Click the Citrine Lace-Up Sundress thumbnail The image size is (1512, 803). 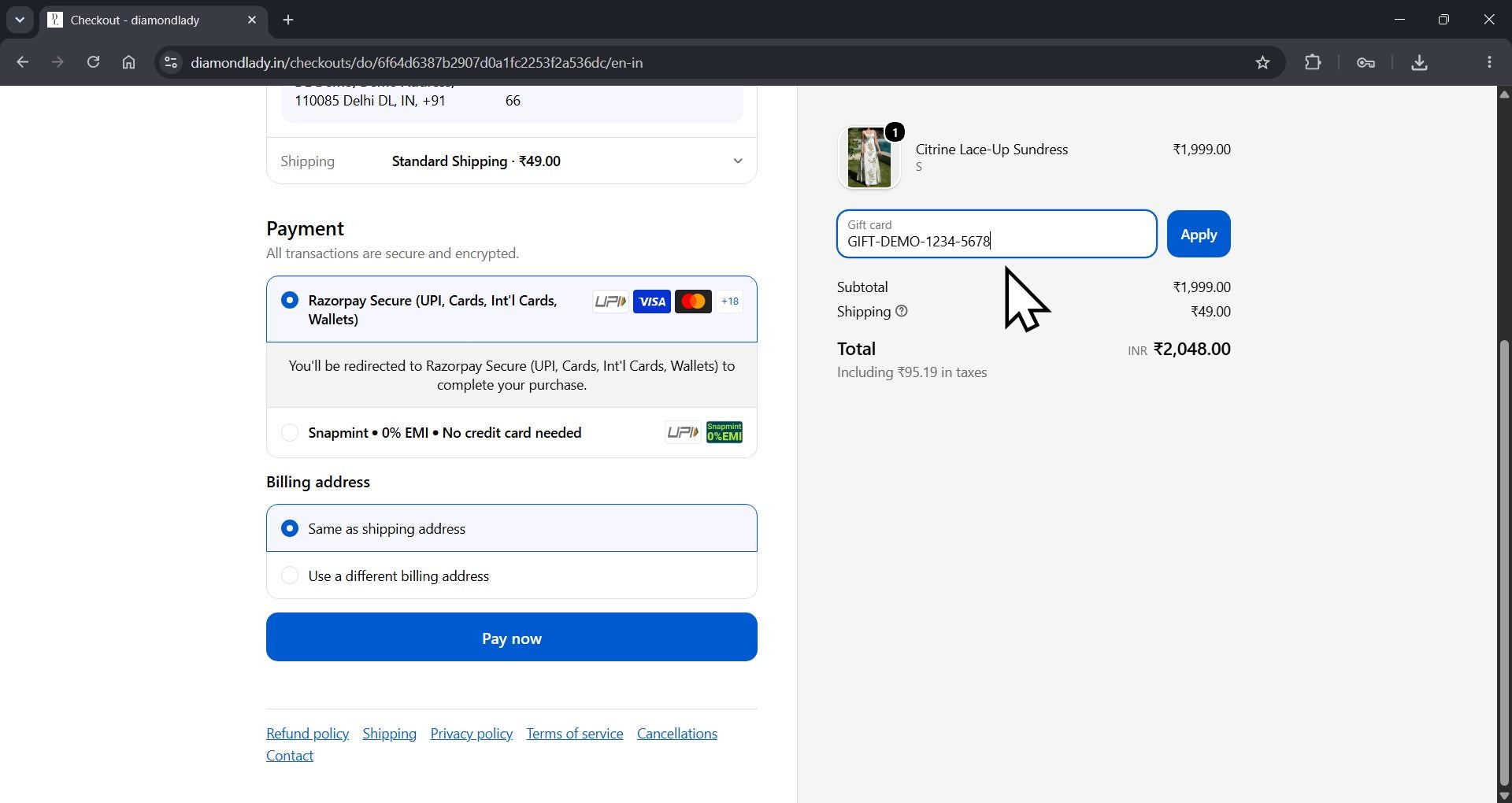[869, 157]
